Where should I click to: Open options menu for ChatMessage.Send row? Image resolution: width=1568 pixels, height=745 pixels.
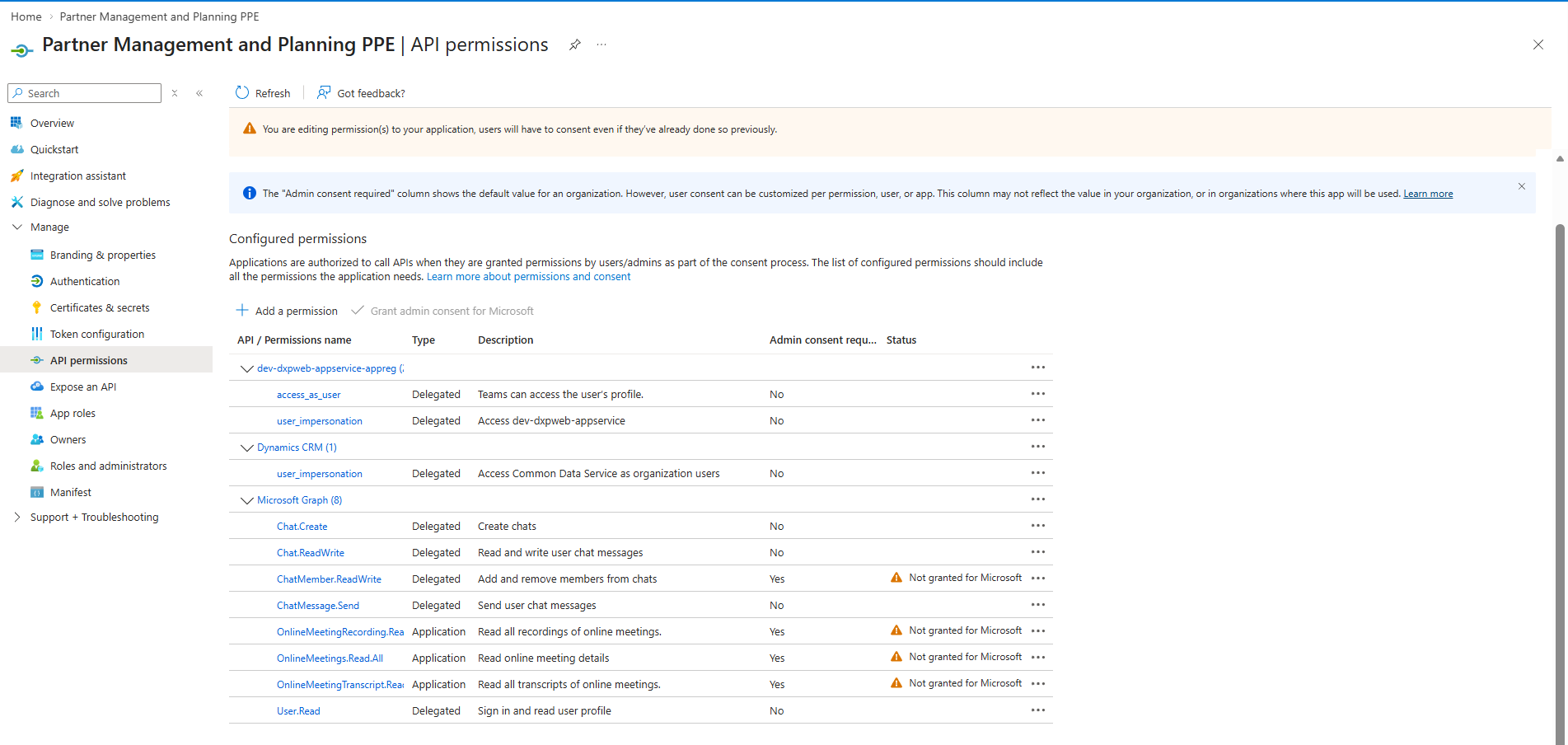coord(1038,605)
